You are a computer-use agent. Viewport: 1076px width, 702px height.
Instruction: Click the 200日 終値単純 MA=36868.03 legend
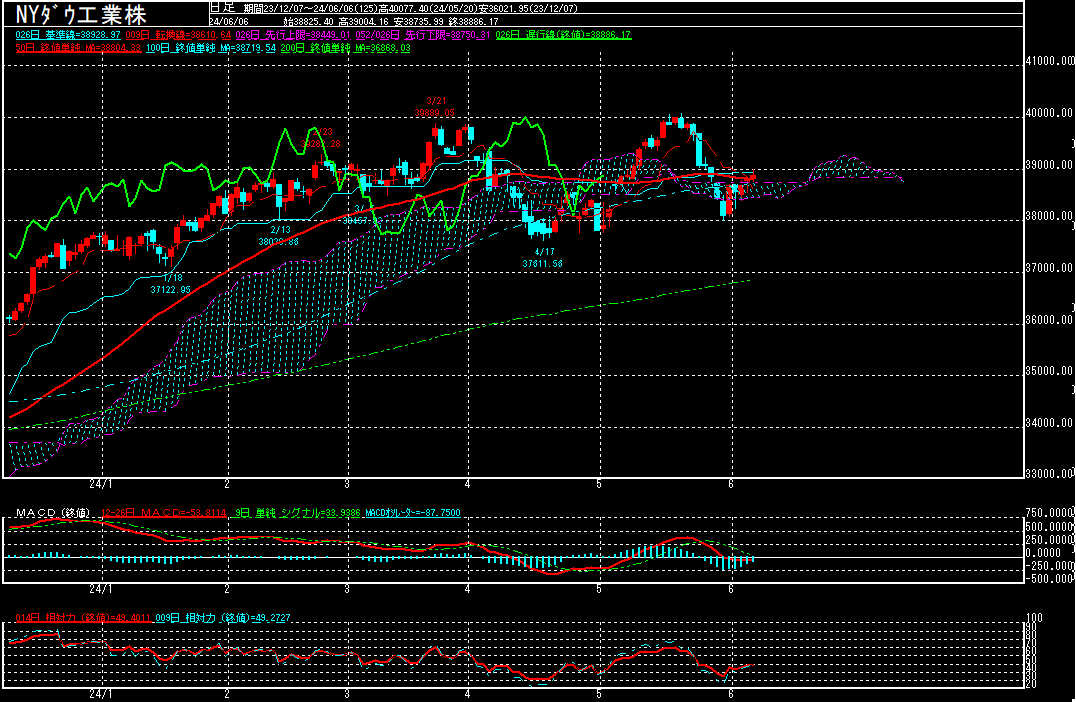[345, 48]
